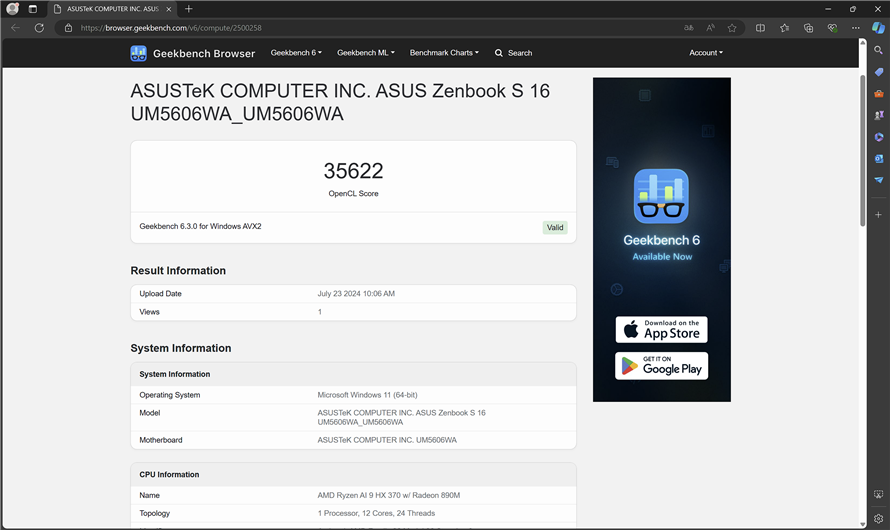Refresh the Geekbench page
Viewport: 890px width, 530px height.
(39, 28)
